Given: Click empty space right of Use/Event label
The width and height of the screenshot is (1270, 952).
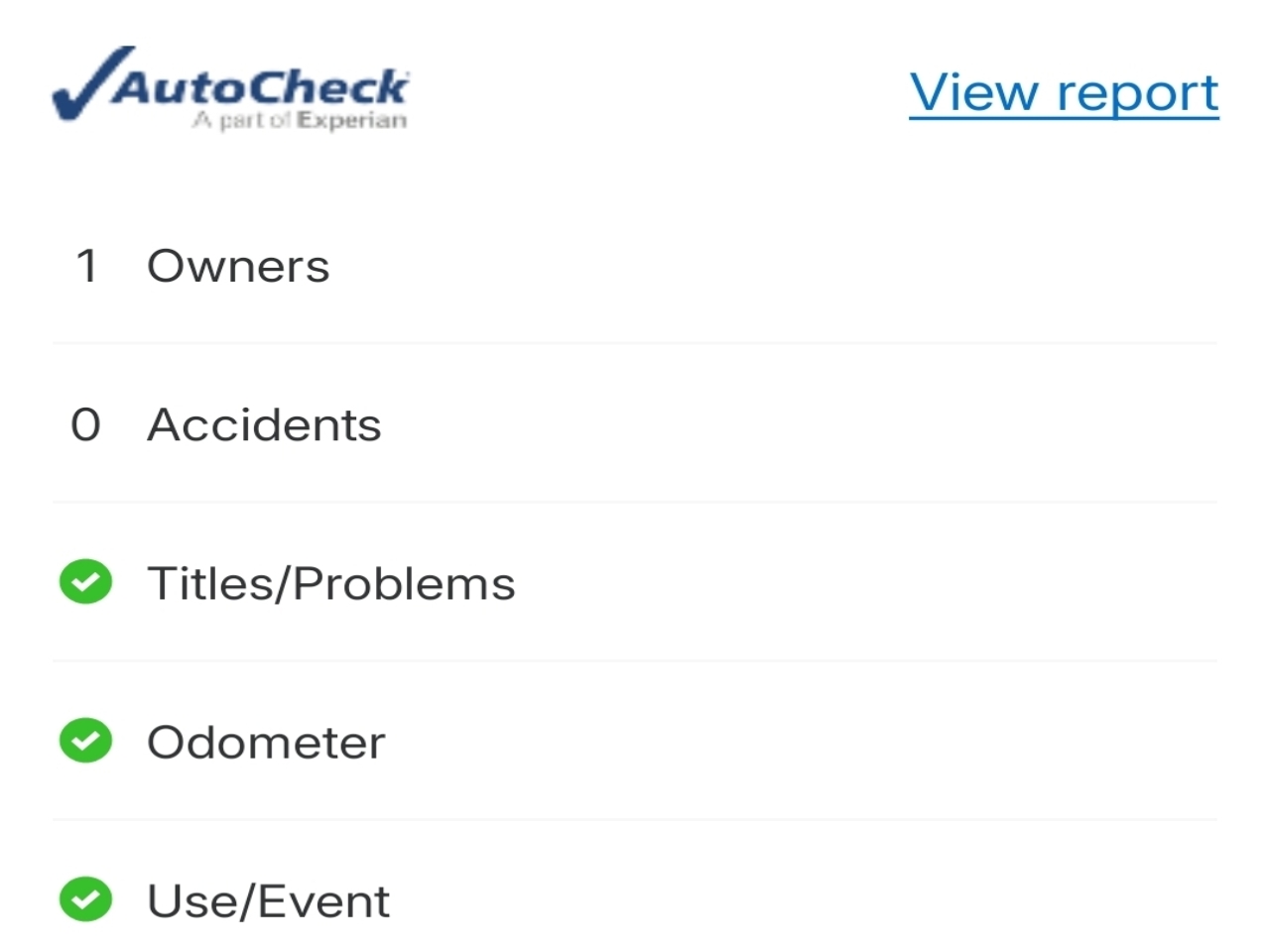Looking at the screenshot, I should coord(794,900).
